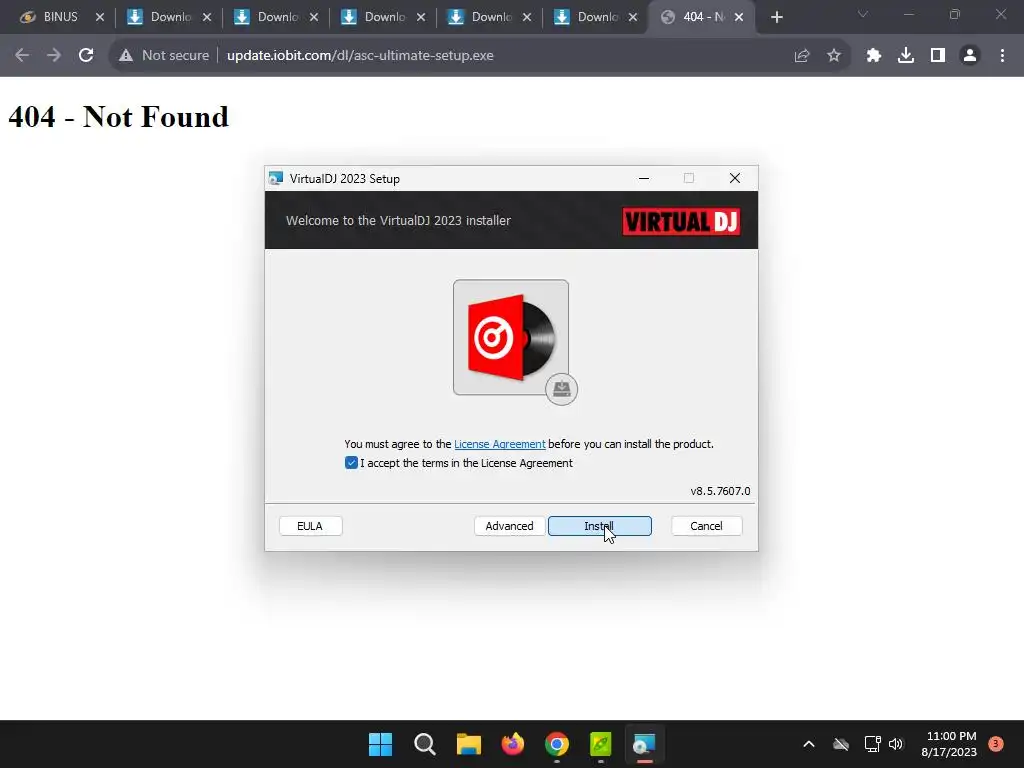
Task: Go back in Chrome
Action: [x=22, y=56]
